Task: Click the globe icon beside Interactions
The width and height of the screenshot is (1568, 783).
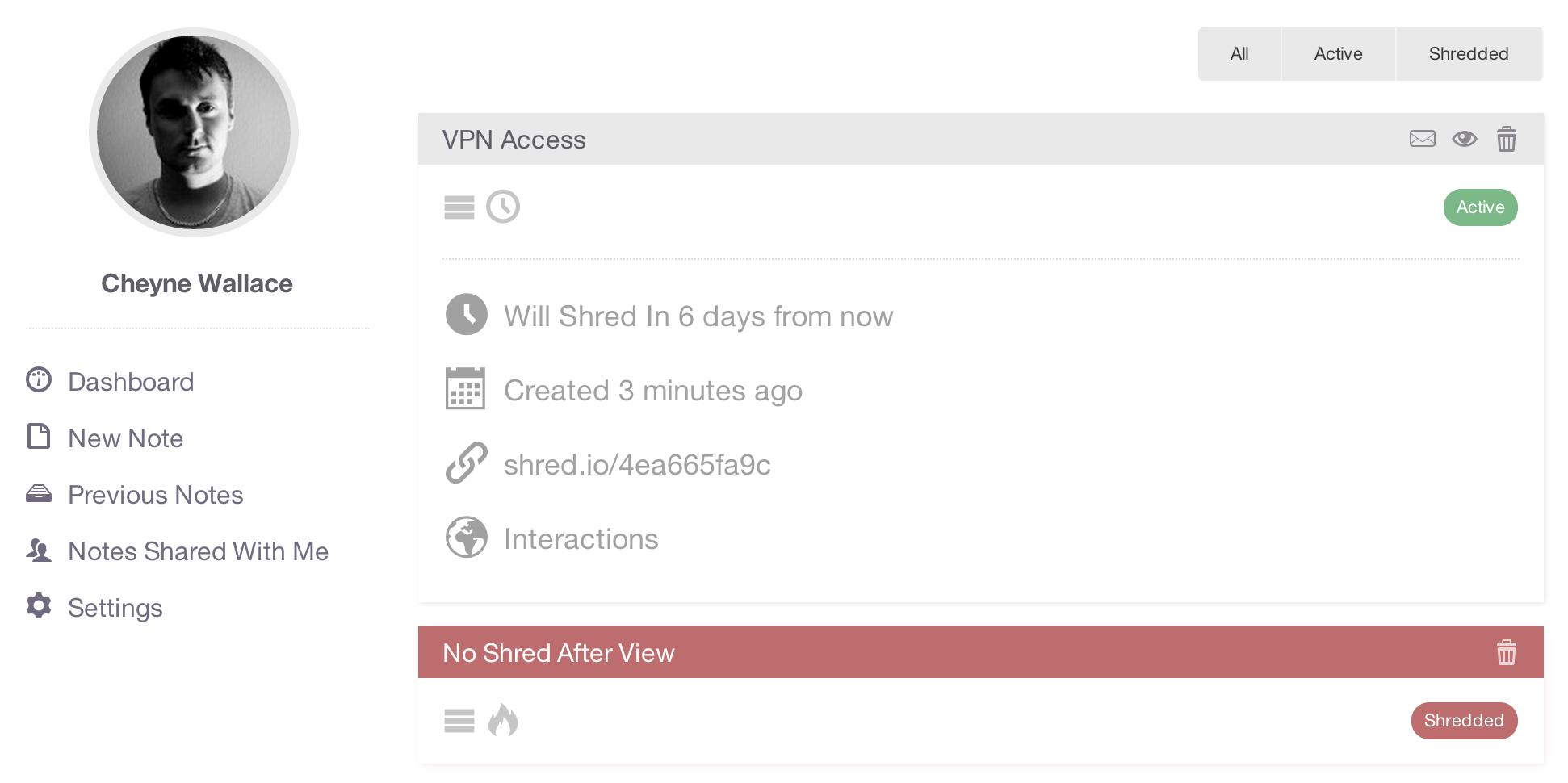Action: coord(466,538)
